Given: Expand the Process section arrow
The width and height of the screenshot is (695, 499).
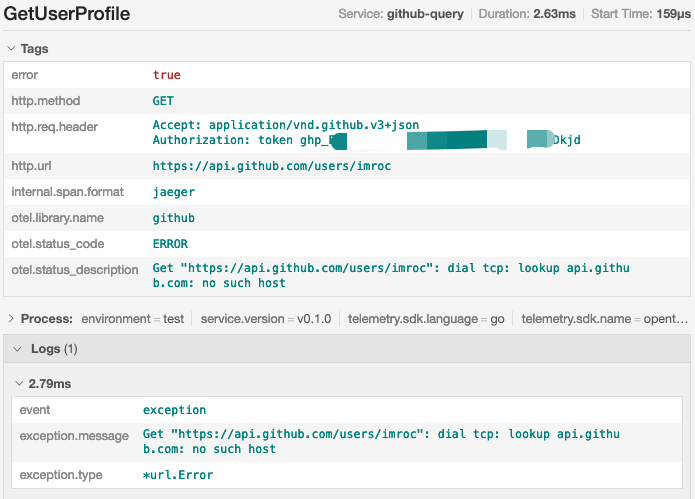Looking at the screenshot, I should pos(11,319).
